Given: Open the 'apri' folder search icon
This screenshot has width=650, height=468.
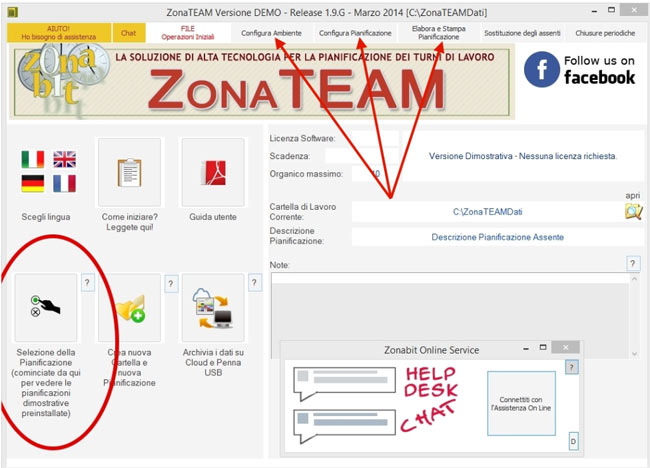Looking at the screenshot, I should click(x=633, y=211).
